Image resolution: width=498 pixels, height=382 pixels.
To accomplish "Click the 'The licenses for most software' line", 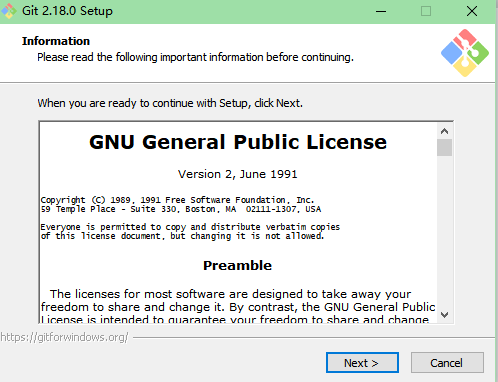I will pos(230,294).
